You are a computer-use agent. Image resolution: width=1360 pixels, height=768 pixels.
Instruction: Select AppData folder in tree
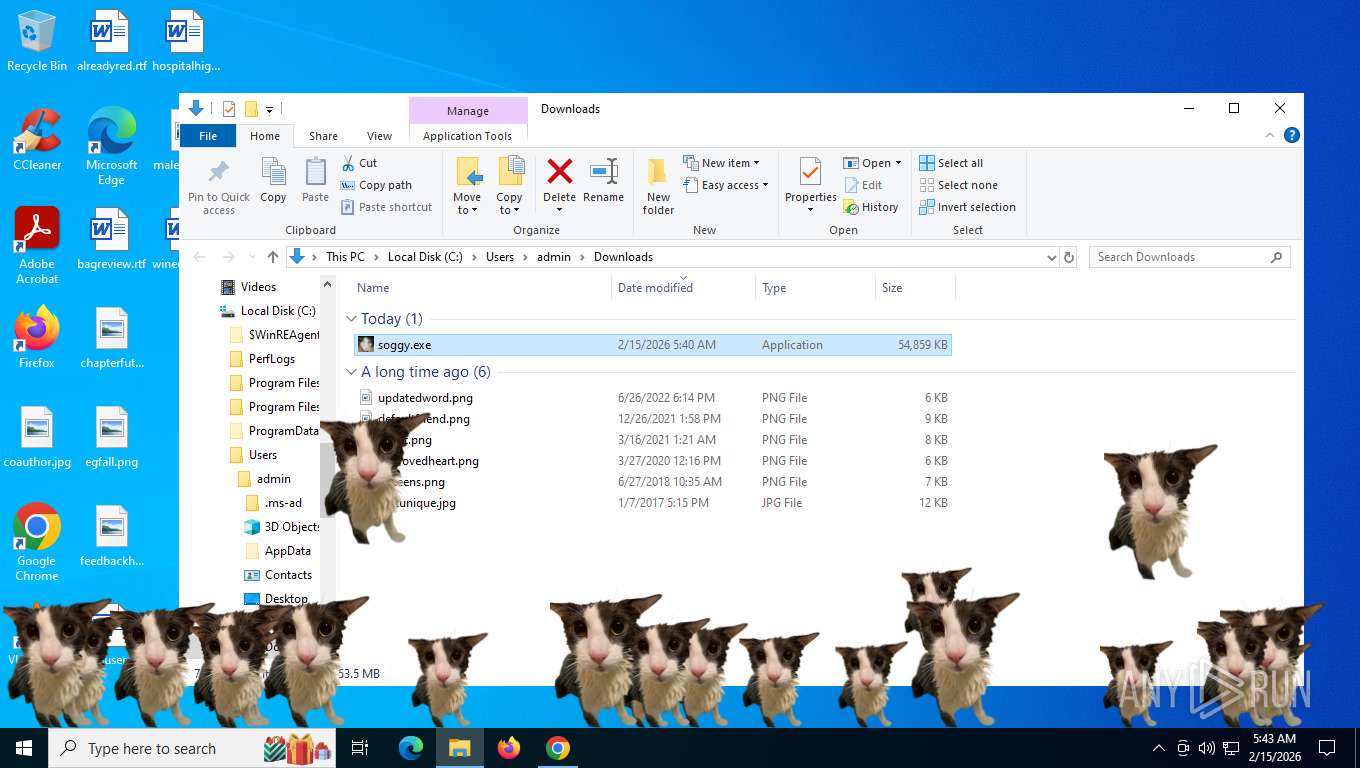pos(287,551)
